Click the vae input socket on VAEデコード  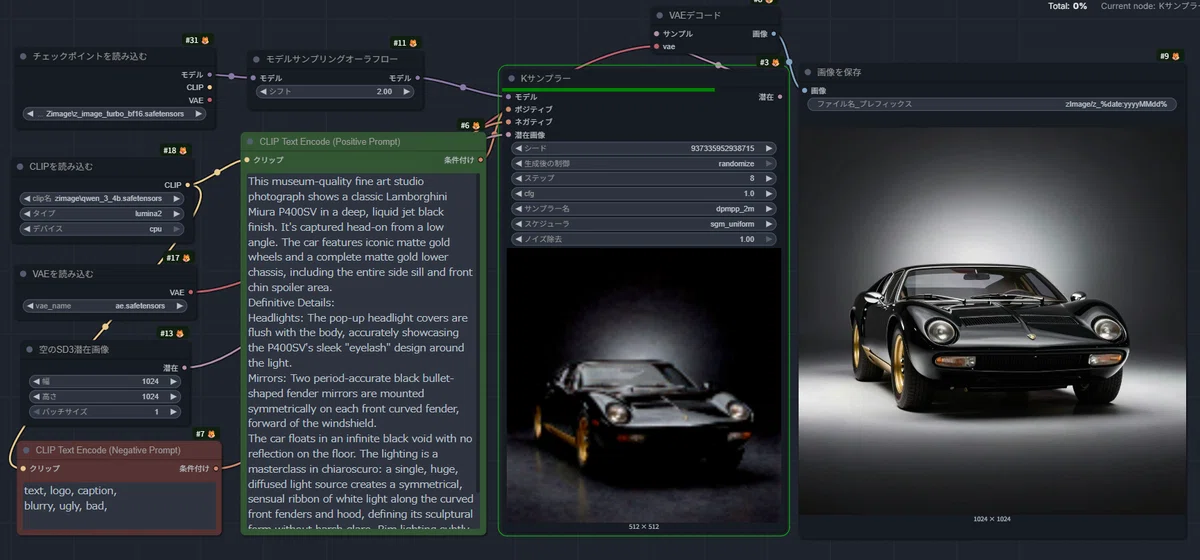pos(656,46)
